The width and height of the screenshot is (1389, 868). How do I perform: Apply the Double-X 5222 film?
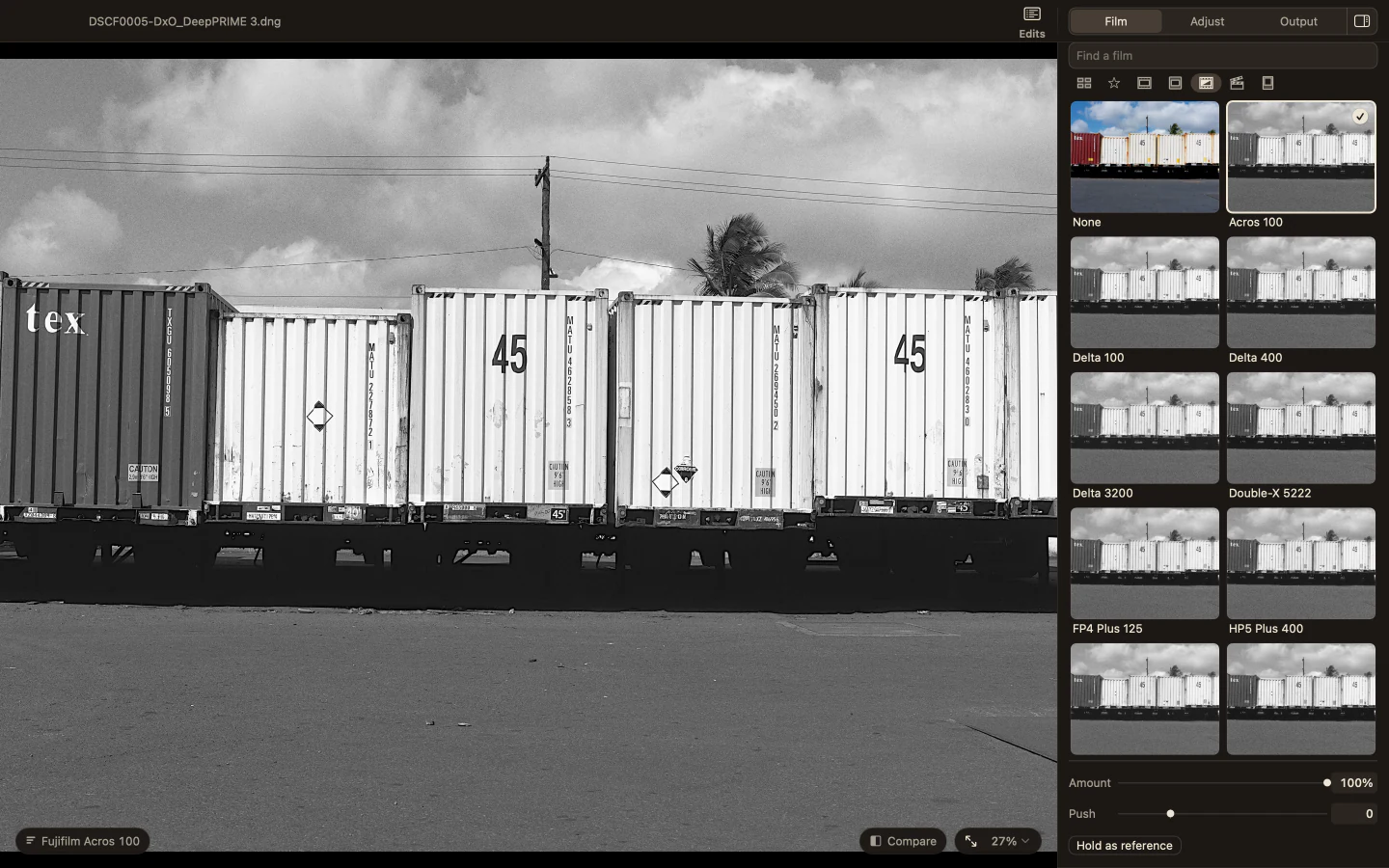point(1301,428)
